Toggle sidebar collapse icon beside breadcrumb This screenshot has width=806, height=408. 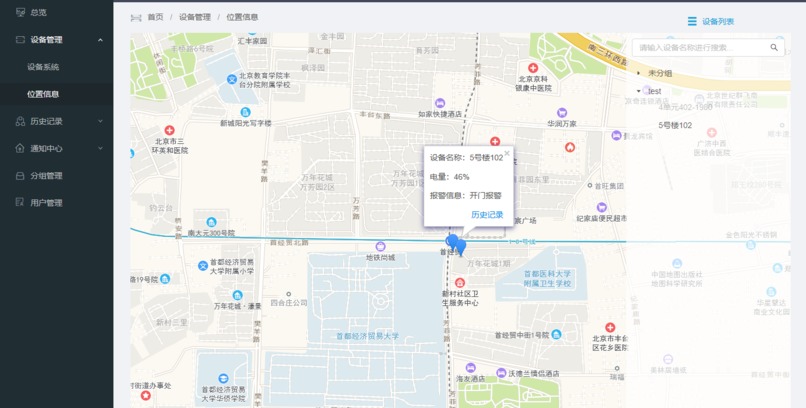[136, 17]
